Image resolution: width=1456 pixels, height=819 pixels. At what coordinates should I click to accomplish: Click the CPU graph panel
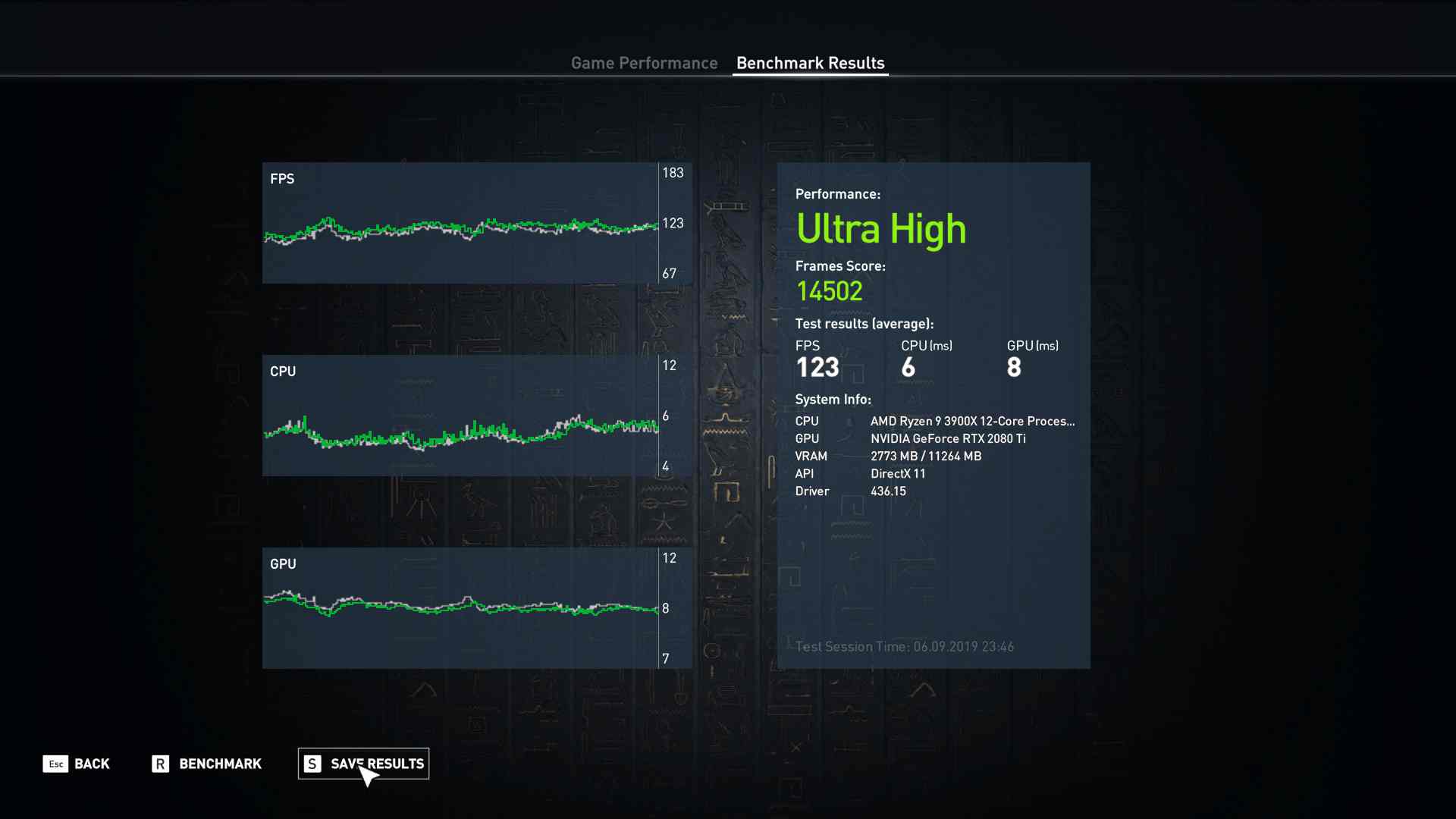point(460,416)
